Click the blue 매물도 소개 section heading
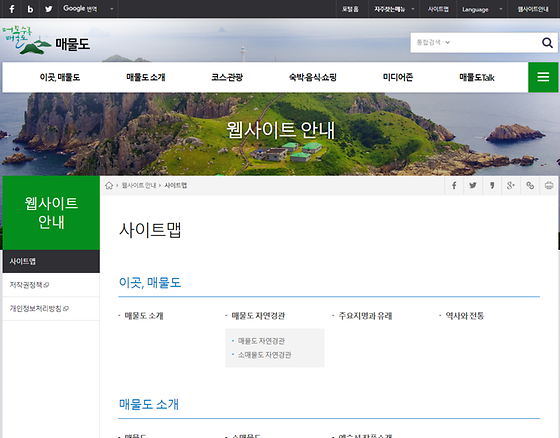This screenshot has width=560, height=438. 149,404
